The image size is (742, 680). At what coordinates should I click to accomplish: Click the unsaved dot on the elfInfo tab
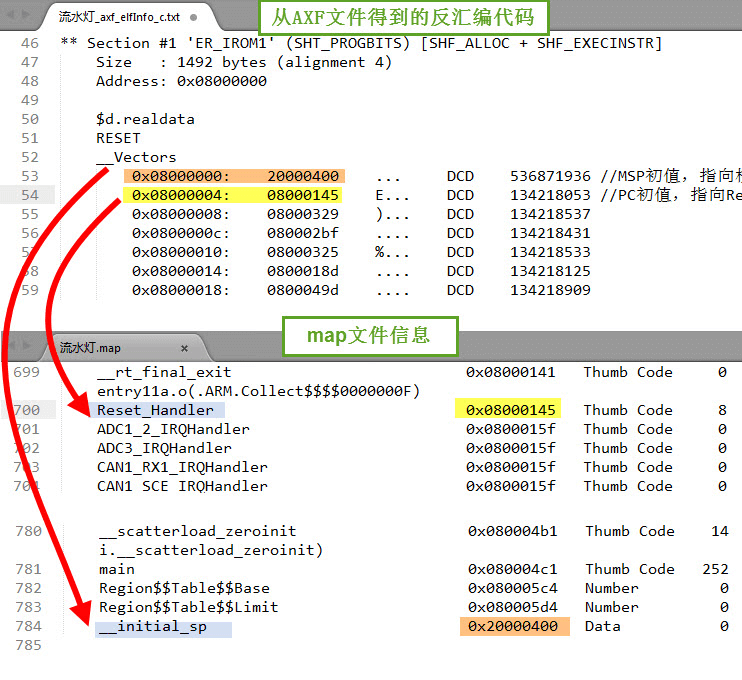click(x=194, y=17)
